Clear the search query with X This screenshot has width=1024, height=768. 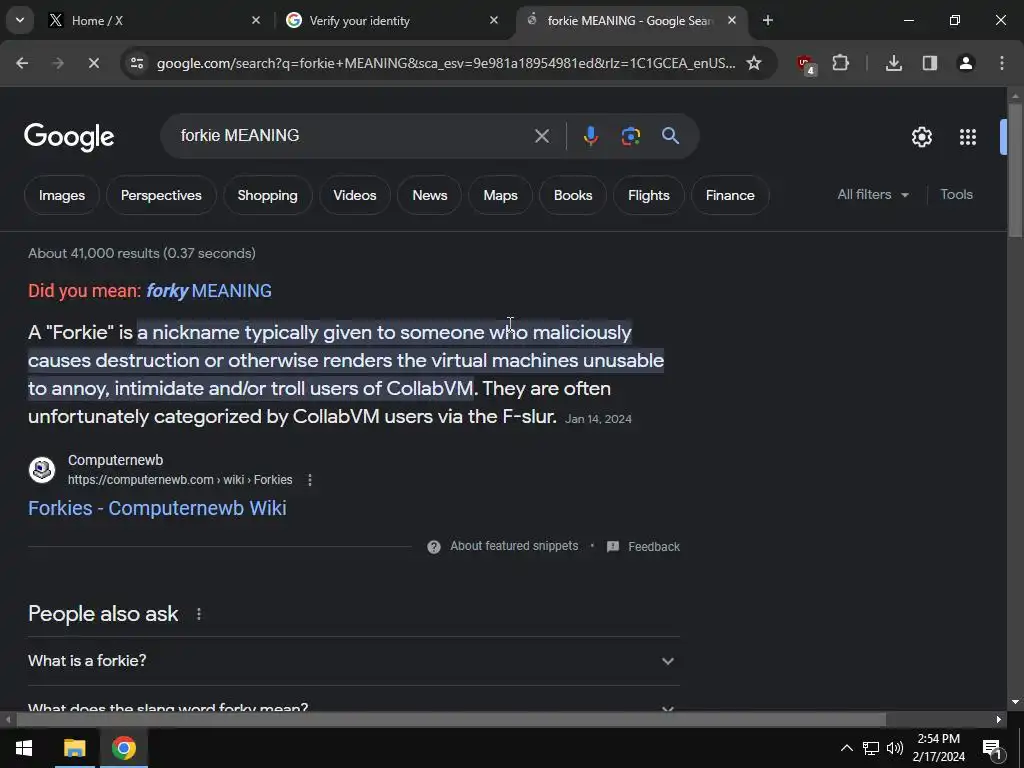tap(541, 136)
